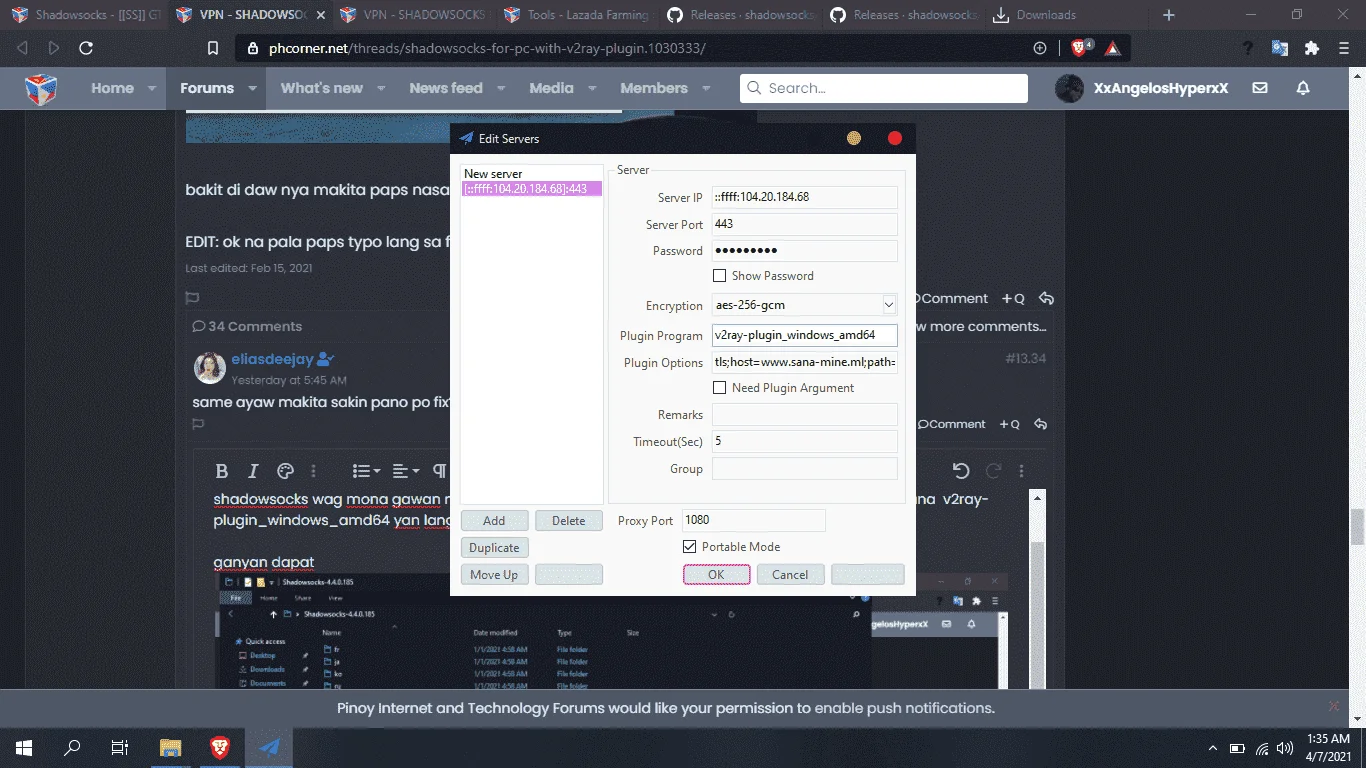Open the list dropdown in the editor

[366, 471]
